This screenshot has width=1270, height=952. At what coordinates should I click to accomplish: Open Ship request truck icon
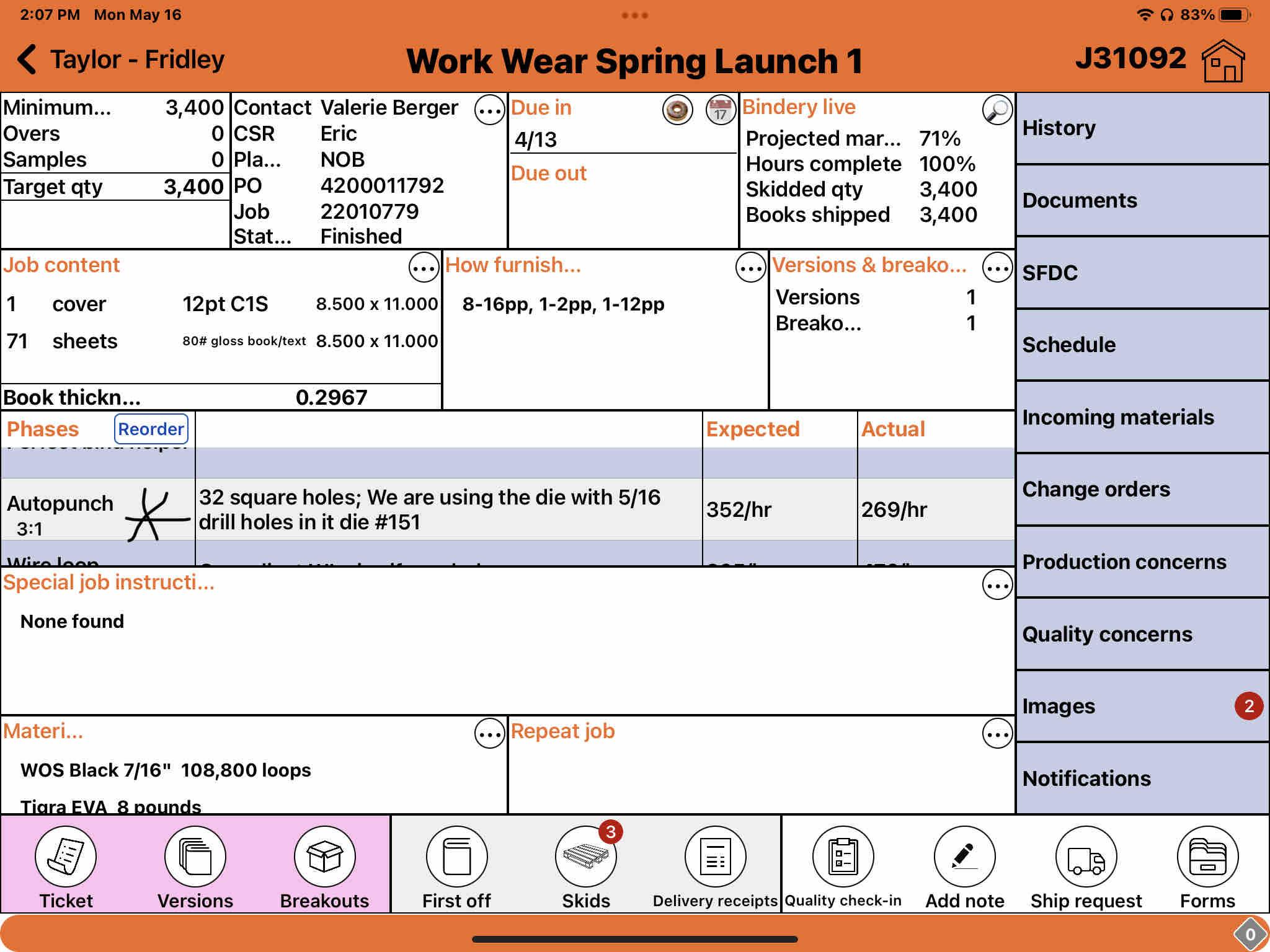tap(1086, 857)
